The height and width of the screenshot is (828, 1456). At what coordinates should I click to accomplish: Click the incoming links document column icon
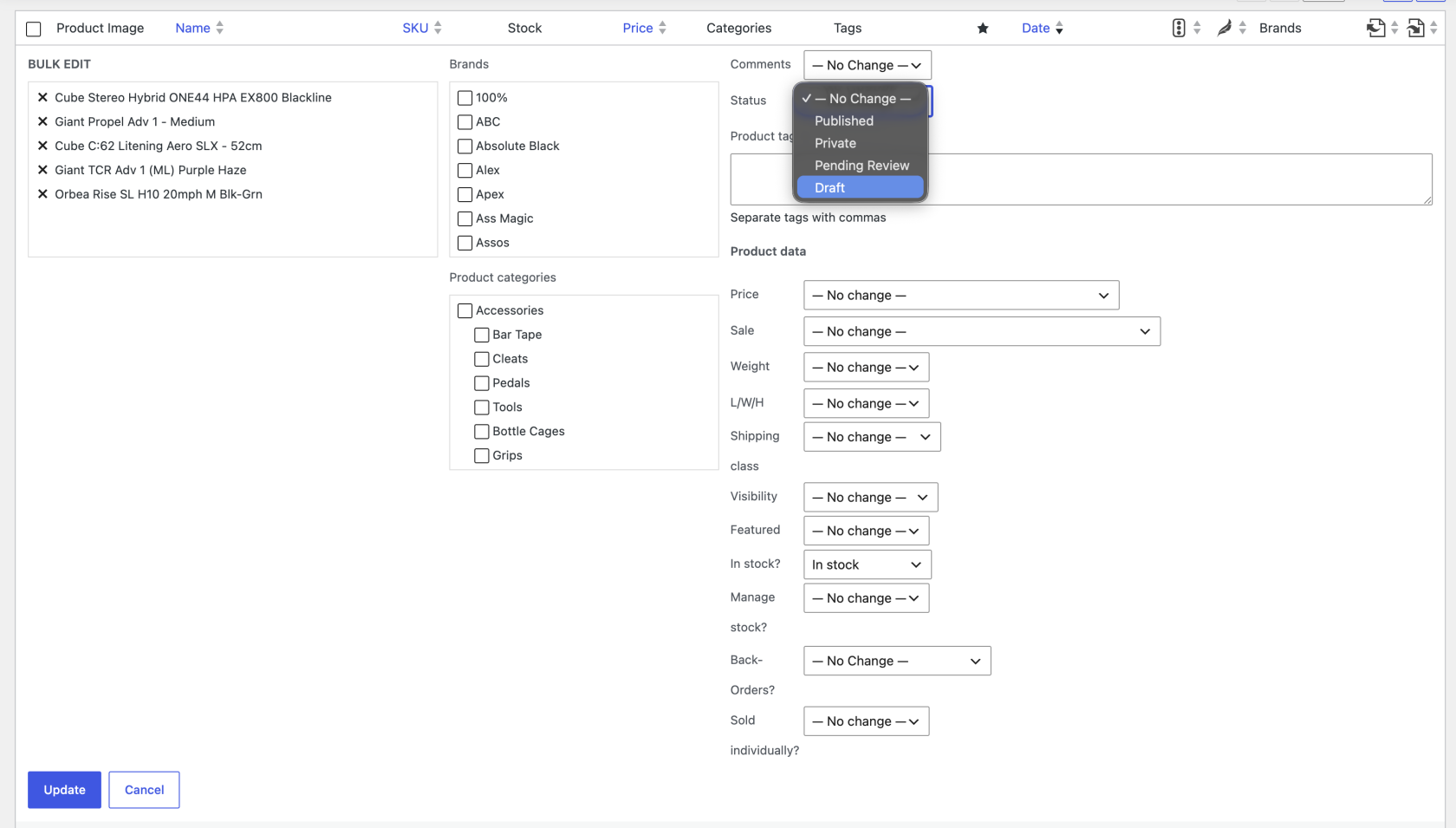click(1415, 28)
